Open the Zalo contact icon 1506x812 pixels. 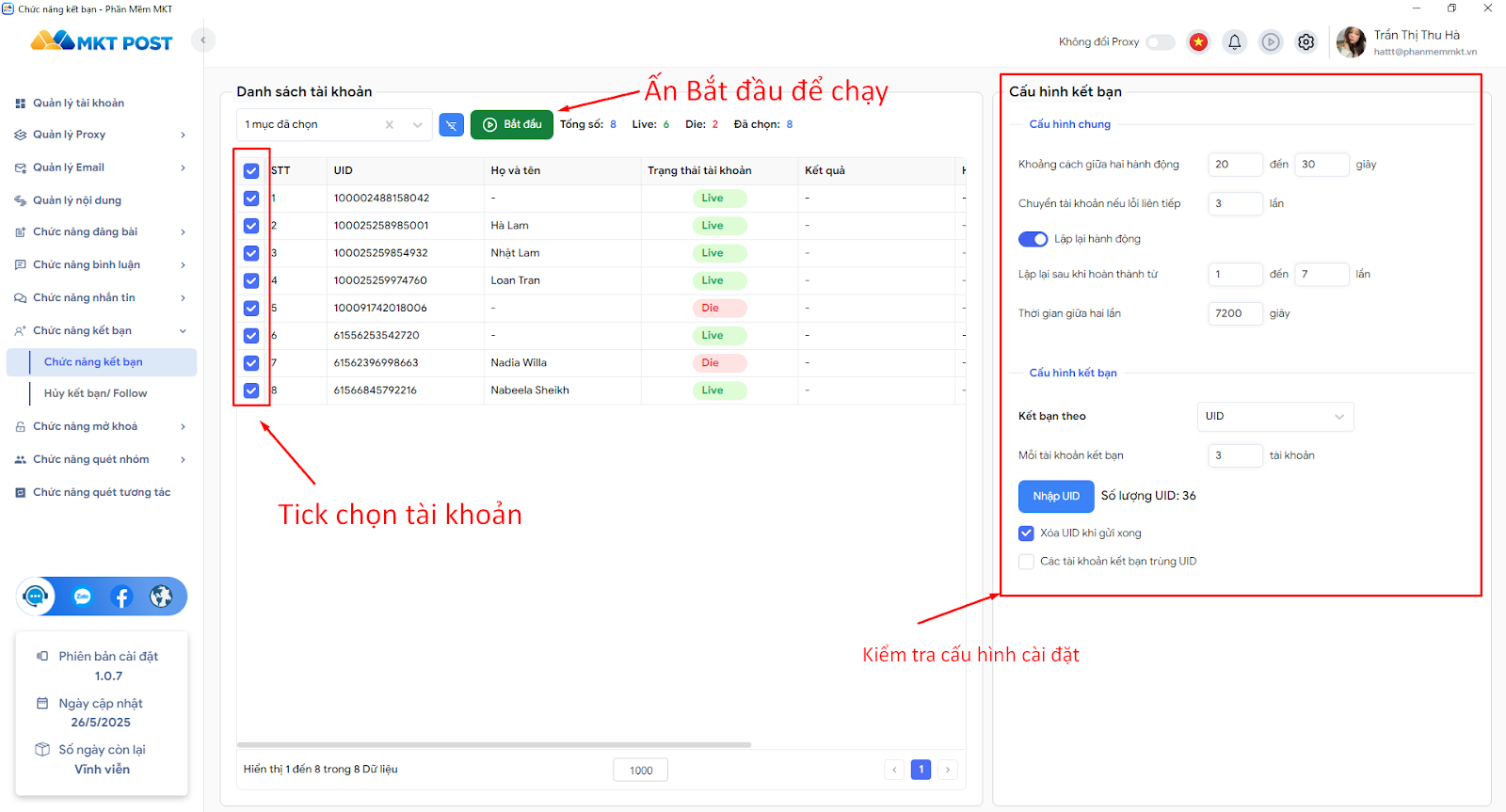click(x=83, y=597)
